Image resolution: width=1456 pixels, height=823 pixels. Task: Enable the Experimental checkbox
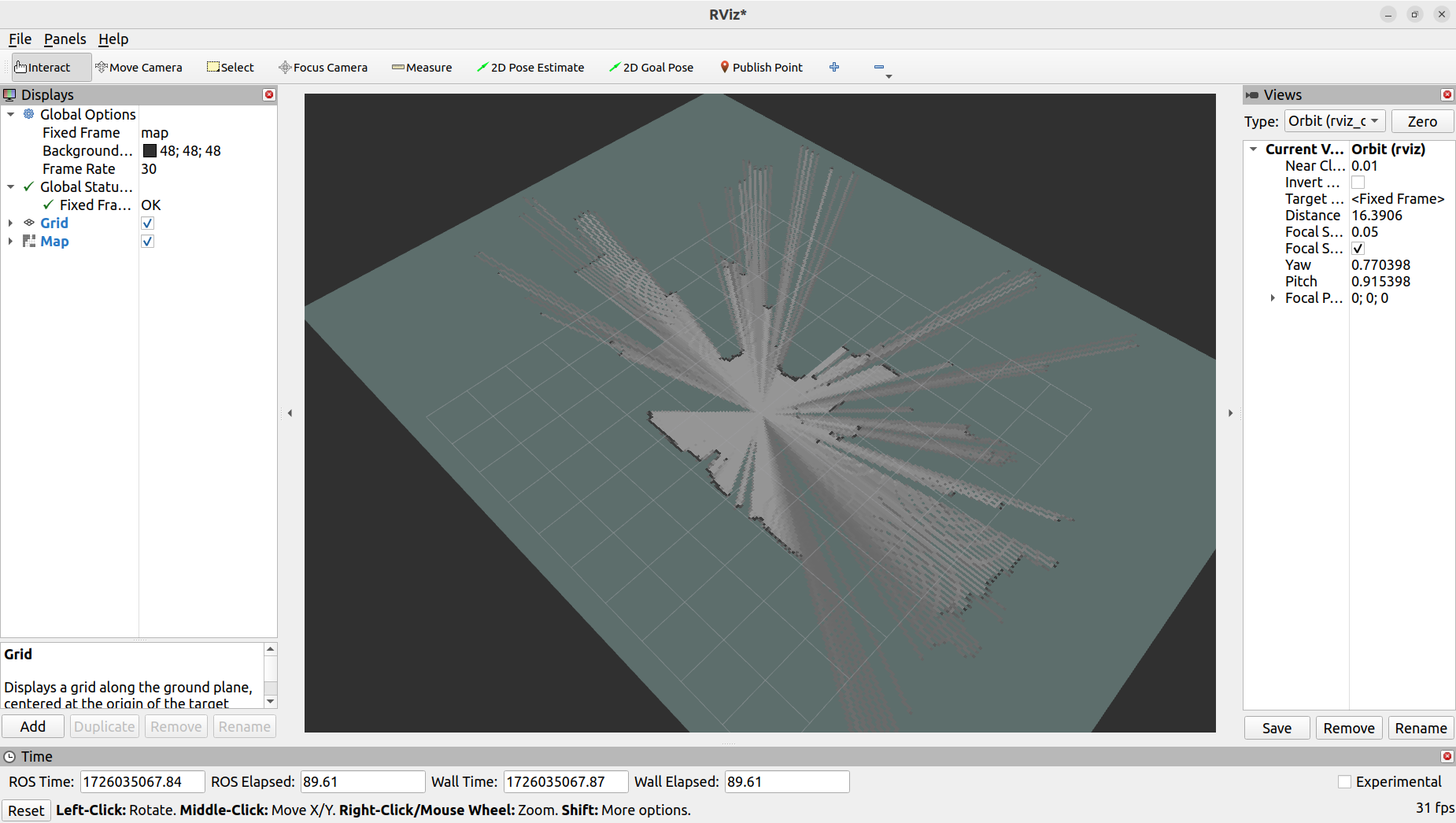click(x=1344, y=781)
